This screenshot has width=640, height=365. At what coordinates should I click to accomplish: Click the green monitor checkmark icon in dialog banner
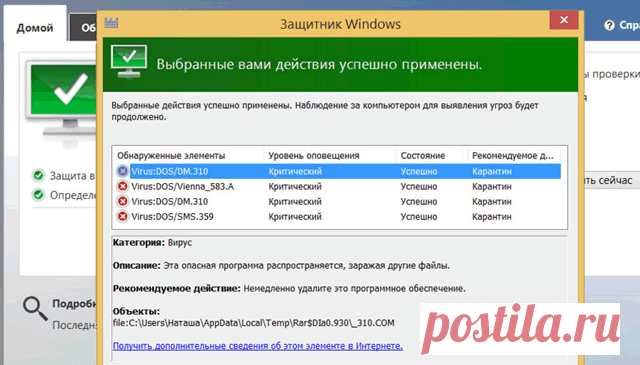pos(129,62)
